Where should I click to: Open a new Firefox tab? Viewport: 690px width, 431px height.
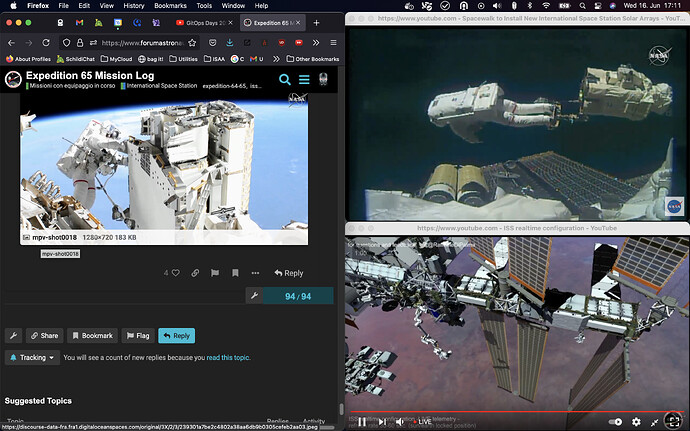(316, 22)
